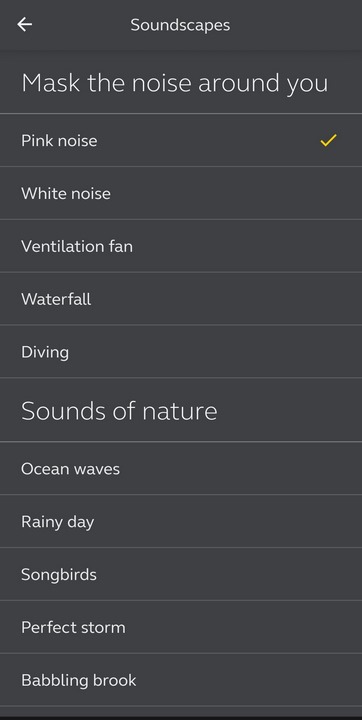
Task: Play the bird-themed nature sound entry
Action: [181, 574]
